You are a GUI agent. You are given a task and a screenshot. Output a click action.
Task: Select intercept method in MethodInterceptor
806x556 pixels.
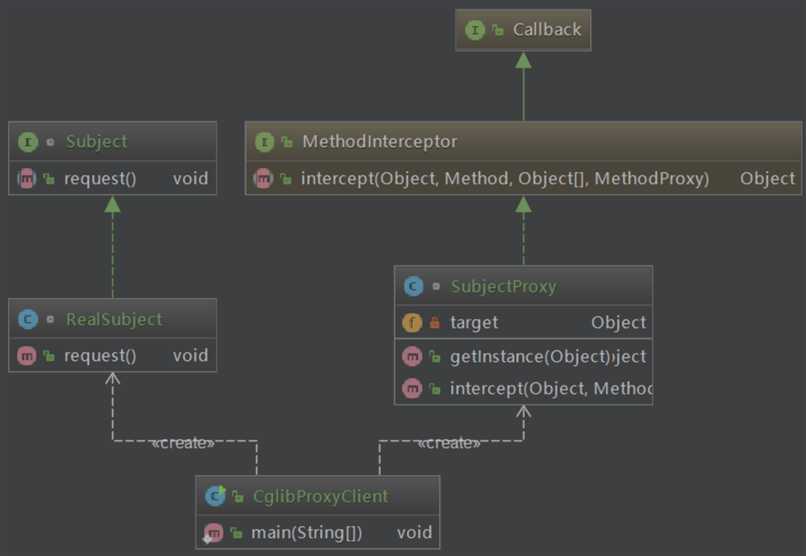click(504, 179)
